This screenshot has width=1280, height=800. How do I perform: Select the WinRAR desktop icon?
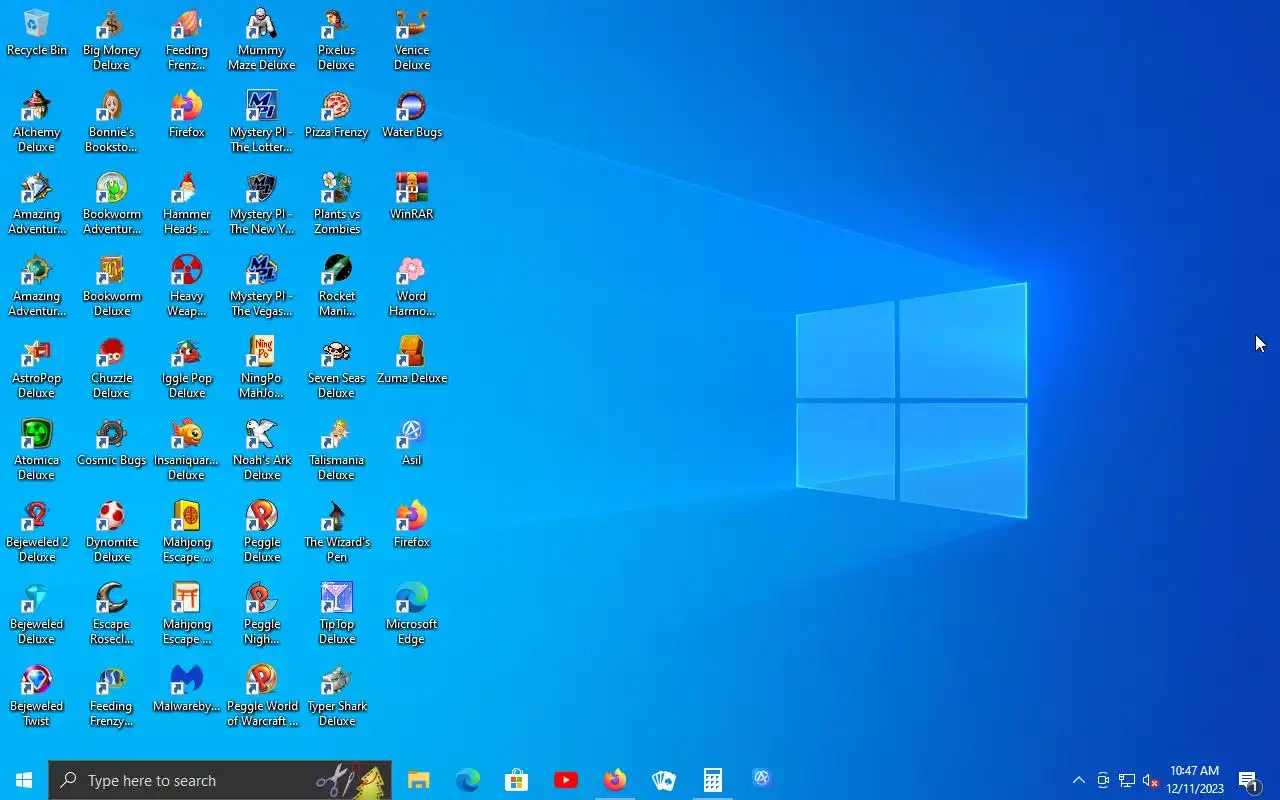[412, 197]
